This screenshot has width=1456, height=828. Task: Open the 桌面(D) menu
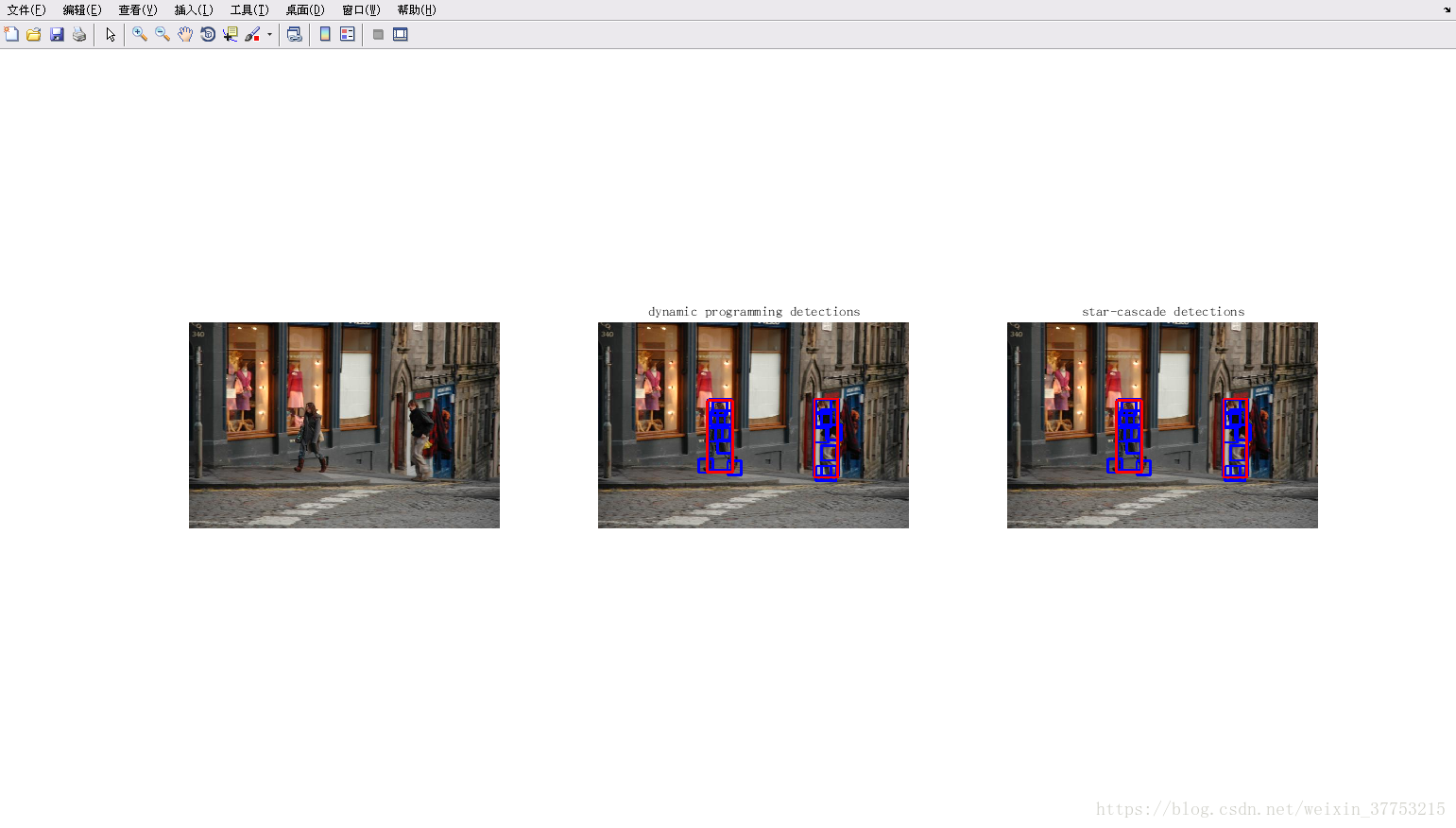[305, 10]
